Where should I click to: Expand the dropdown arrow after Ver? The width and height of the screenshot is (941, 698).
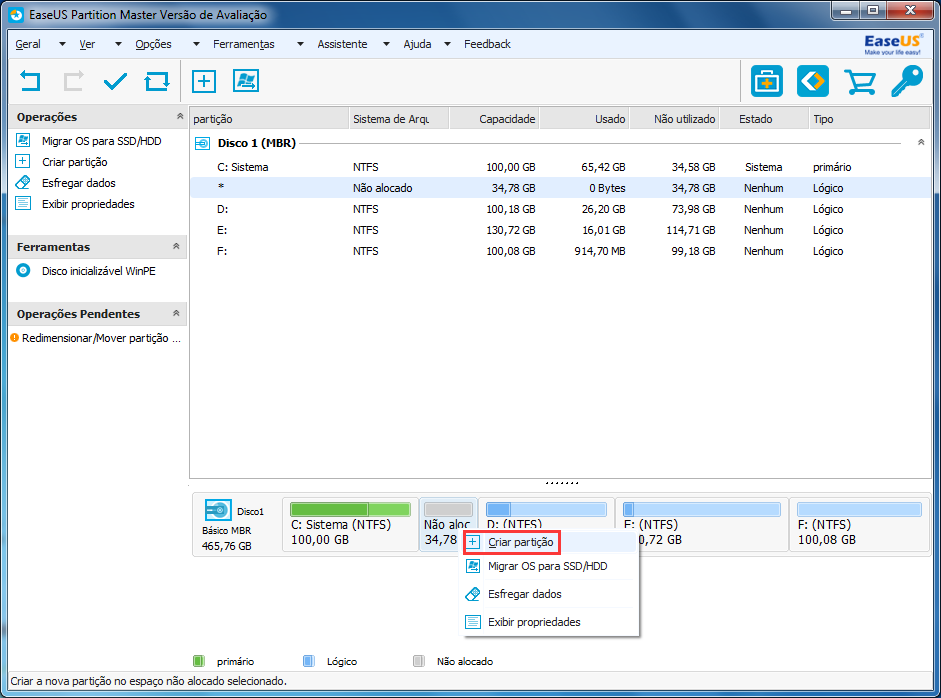click(x=118, y=44)
